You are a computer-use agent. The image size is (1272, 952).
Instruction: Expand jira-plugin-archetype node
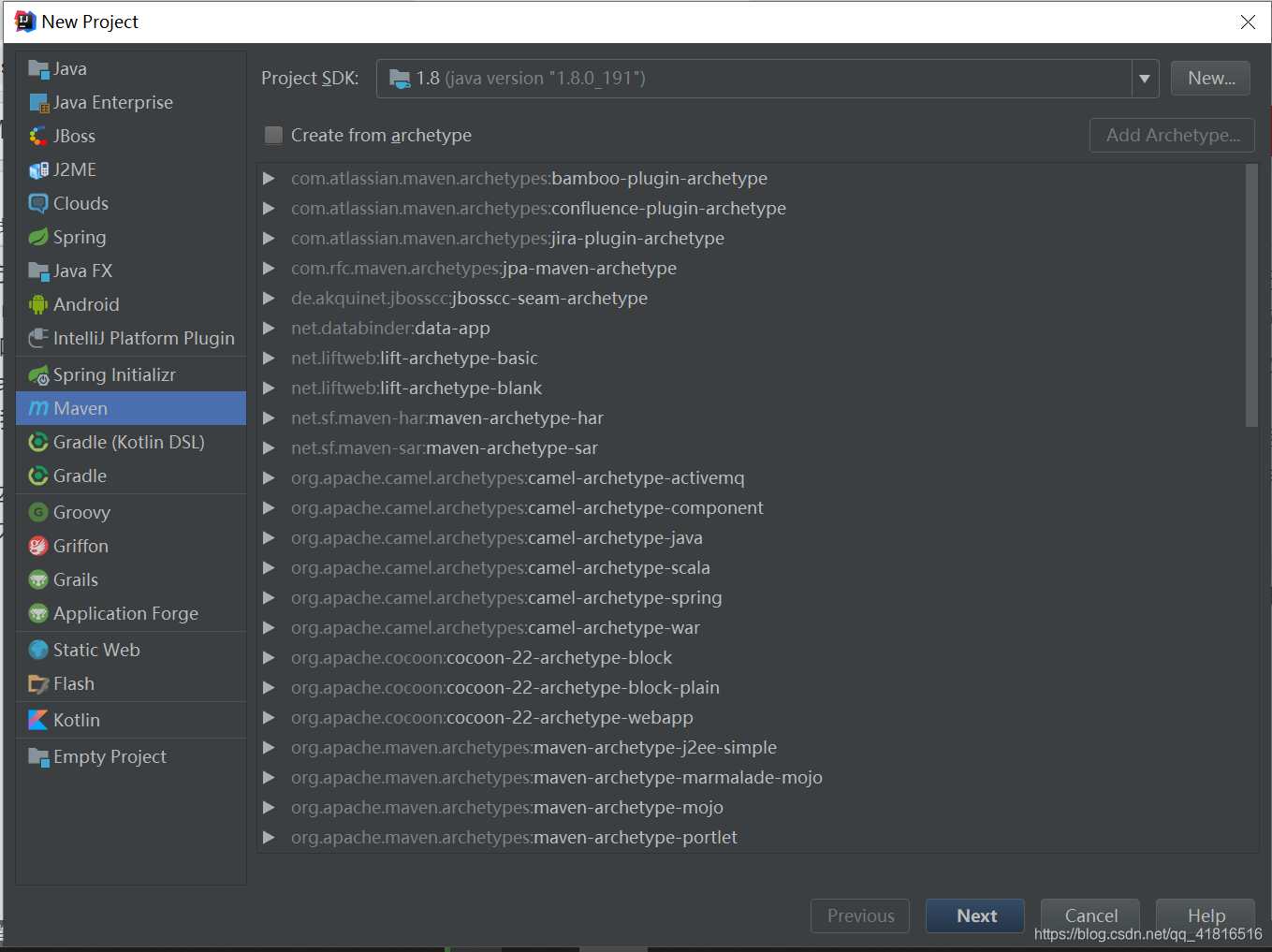tap(269, 238)
